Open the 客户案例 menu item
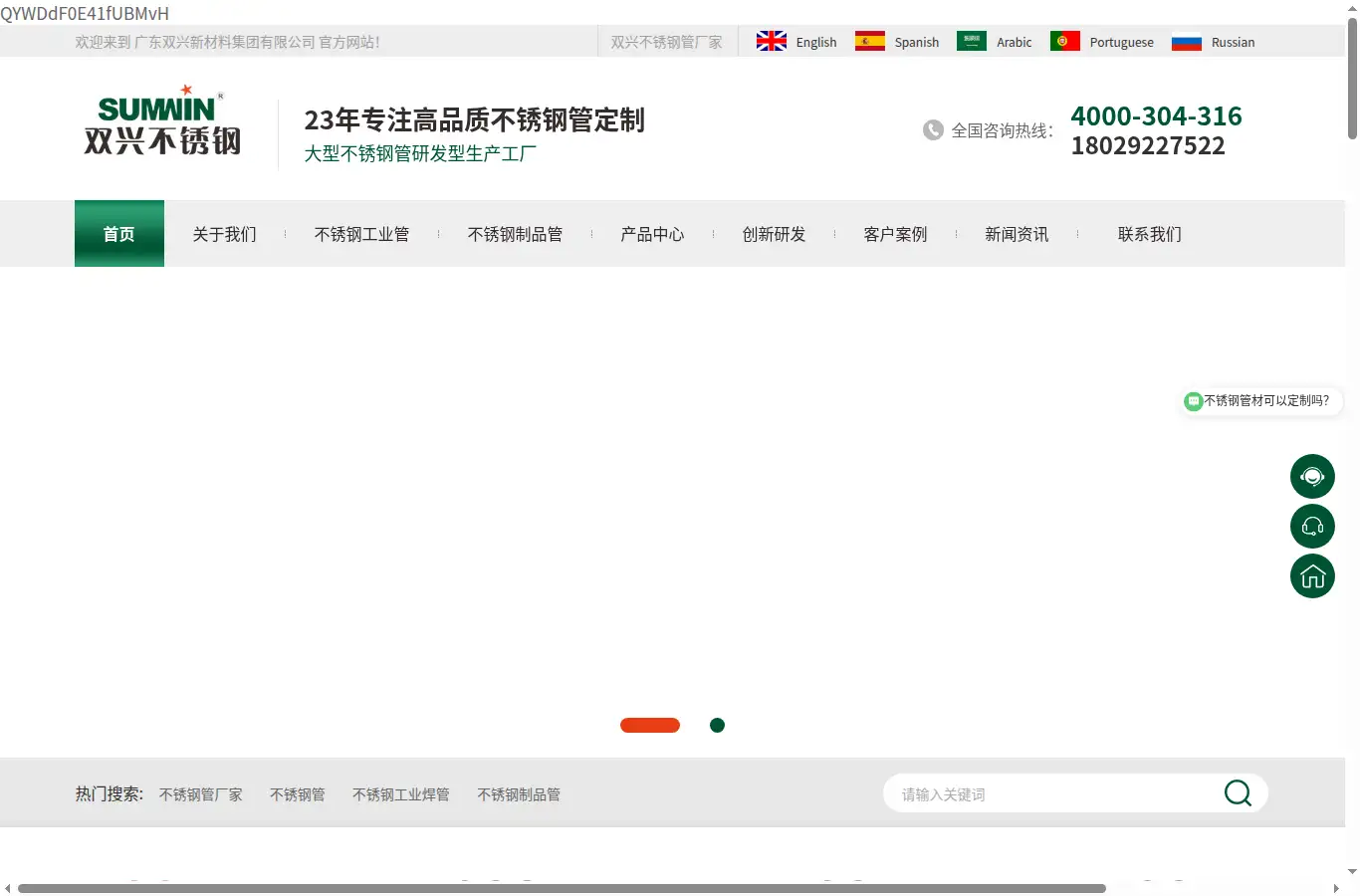The height and width of the screenshot is (896, 1360). click(896, 234)
